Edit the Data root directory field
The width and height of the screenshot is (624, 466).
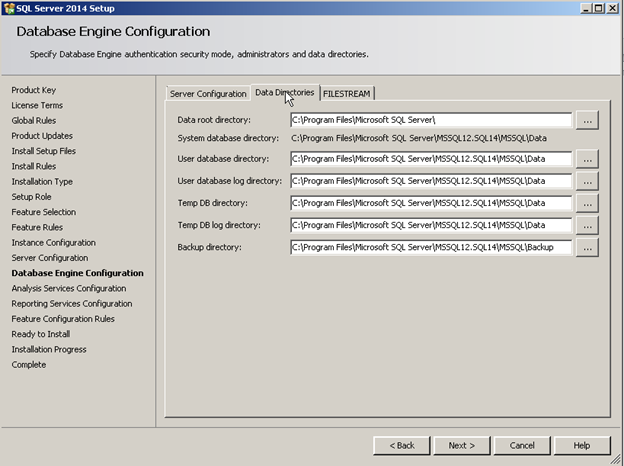tap(431, 120)
